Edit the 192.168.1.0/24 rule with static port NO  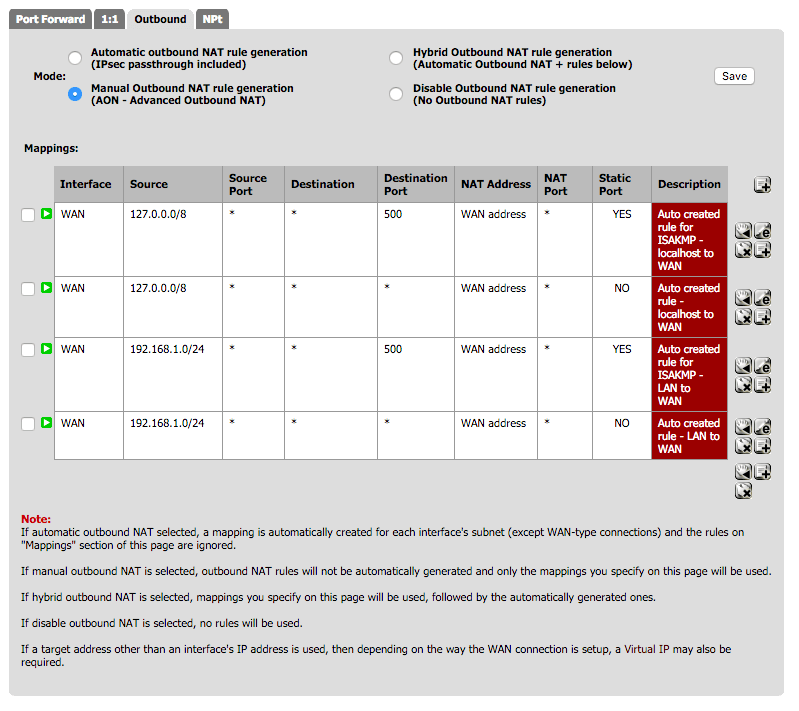762,427
